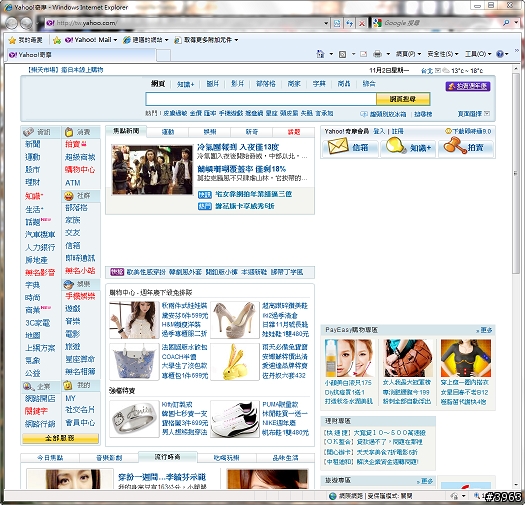Print the page using the printer icon

(377, 54)
